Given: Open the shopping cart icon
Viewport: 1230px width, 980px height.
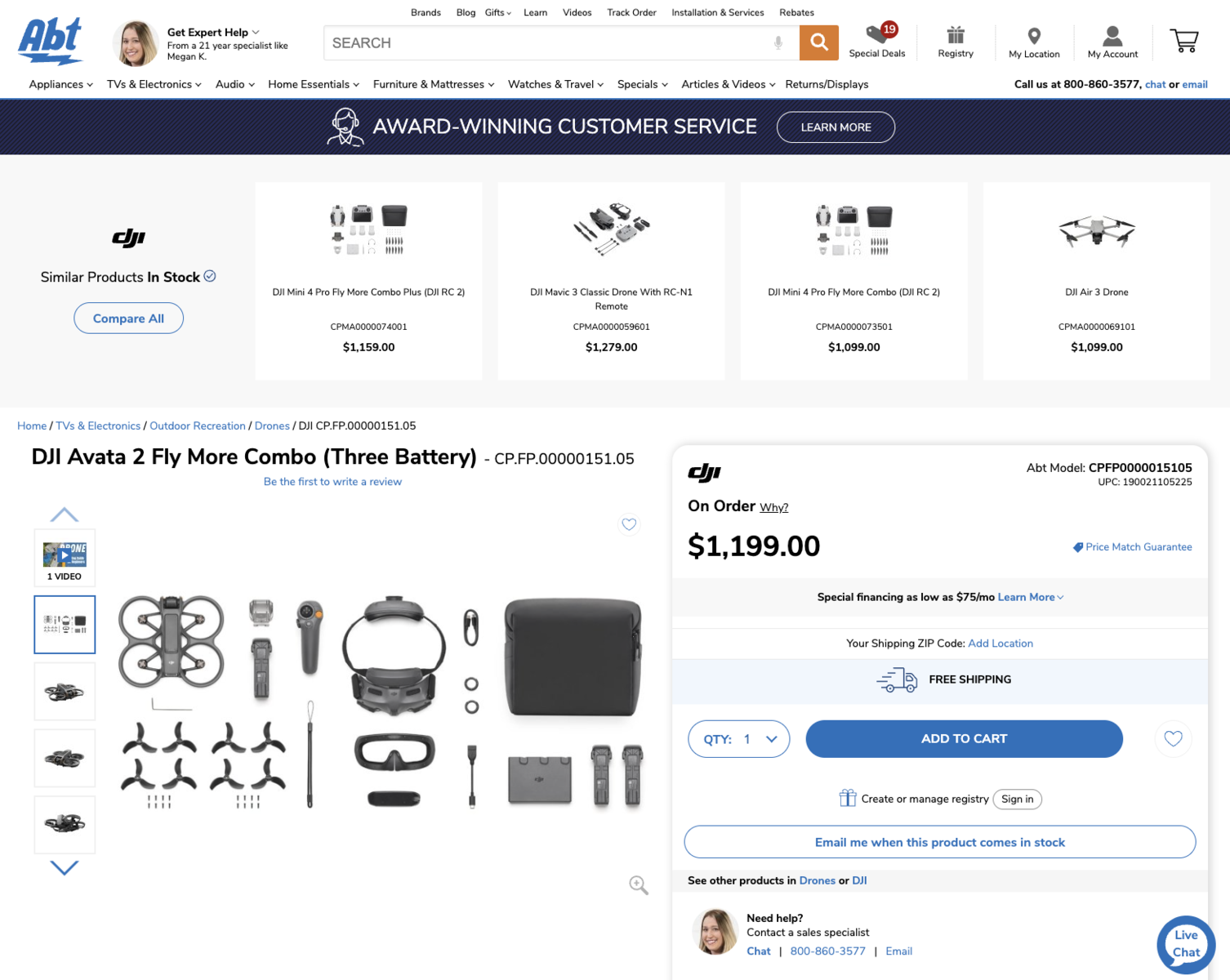Looking at the screenshot, I should tap(1183, 41).
